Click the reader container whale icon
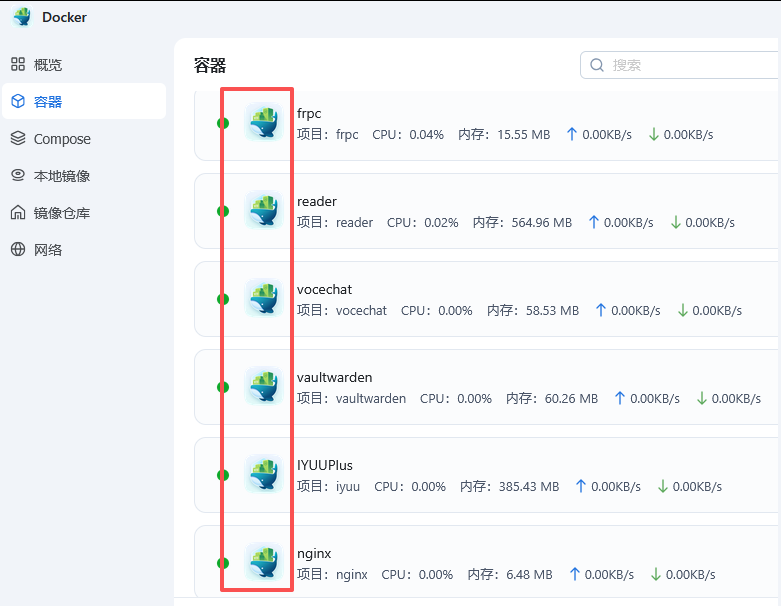781x606 pixels. coord(264,210)
